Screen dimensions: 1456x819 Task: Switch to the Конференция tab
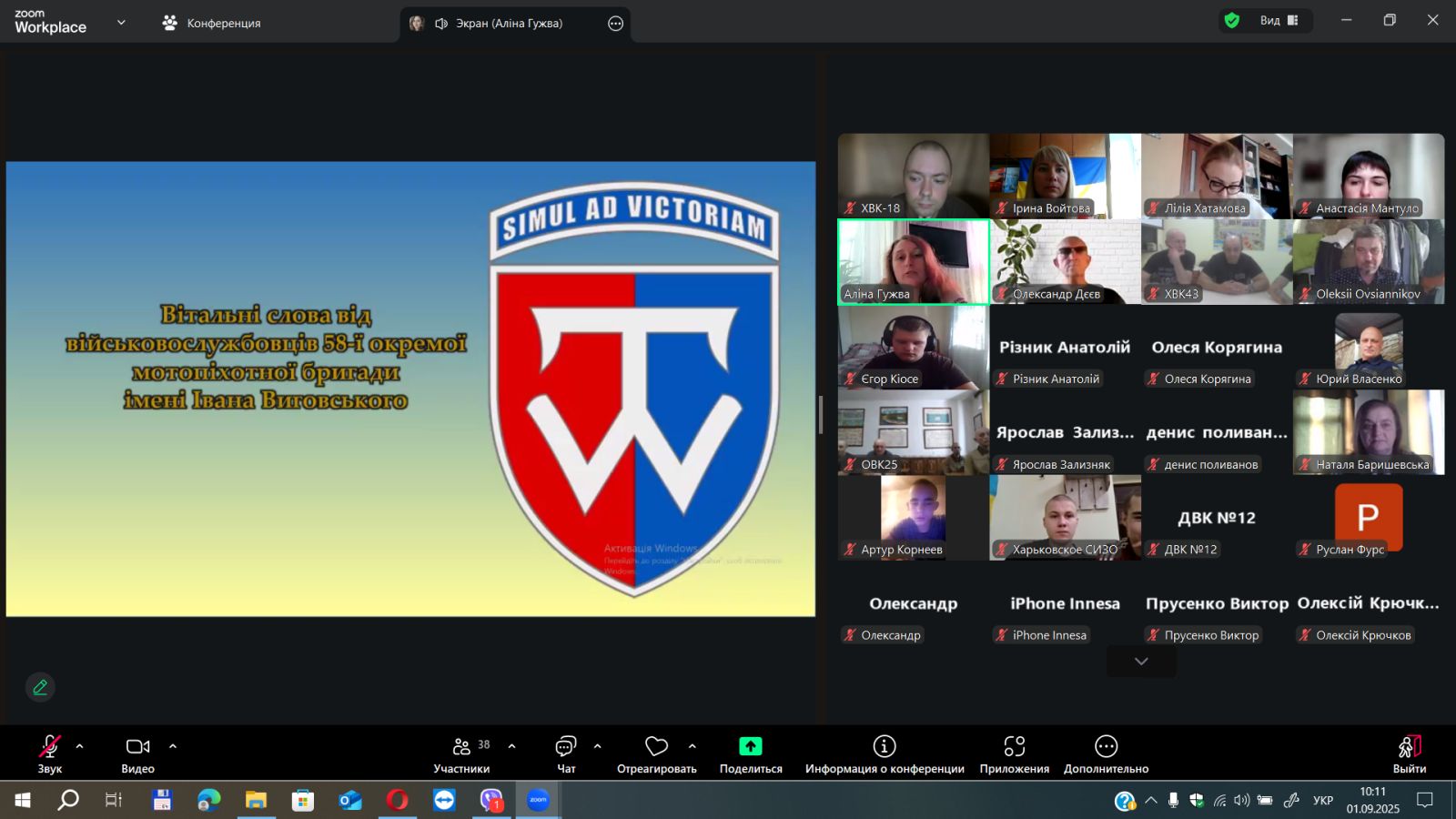point(211,23)
